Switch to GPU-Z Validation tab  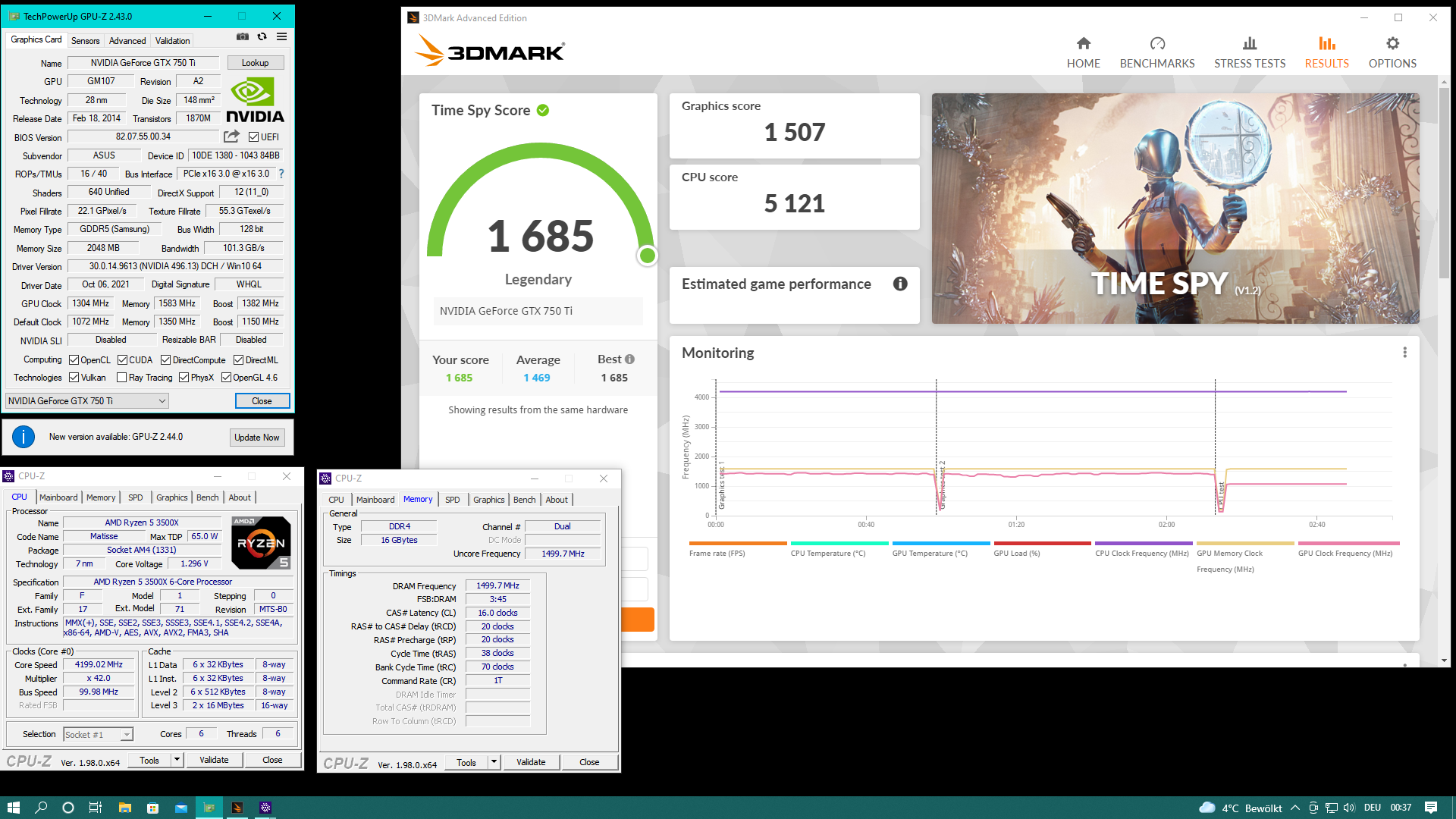(172, 41)
